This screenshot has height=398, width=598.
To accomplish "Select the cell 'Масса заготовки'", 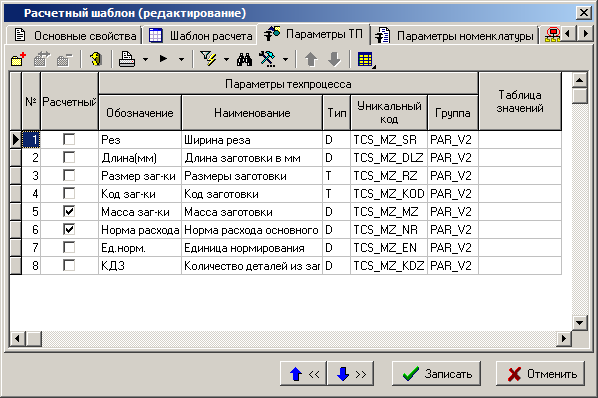I will (x=252, y=212).
